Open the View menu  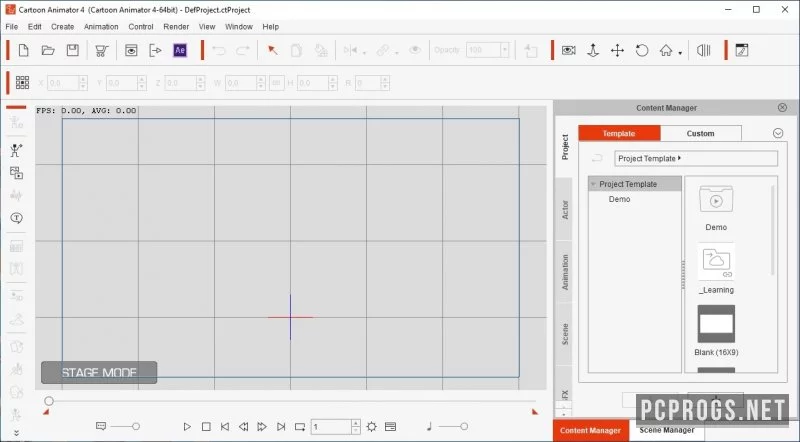click(x=207, y=27)
